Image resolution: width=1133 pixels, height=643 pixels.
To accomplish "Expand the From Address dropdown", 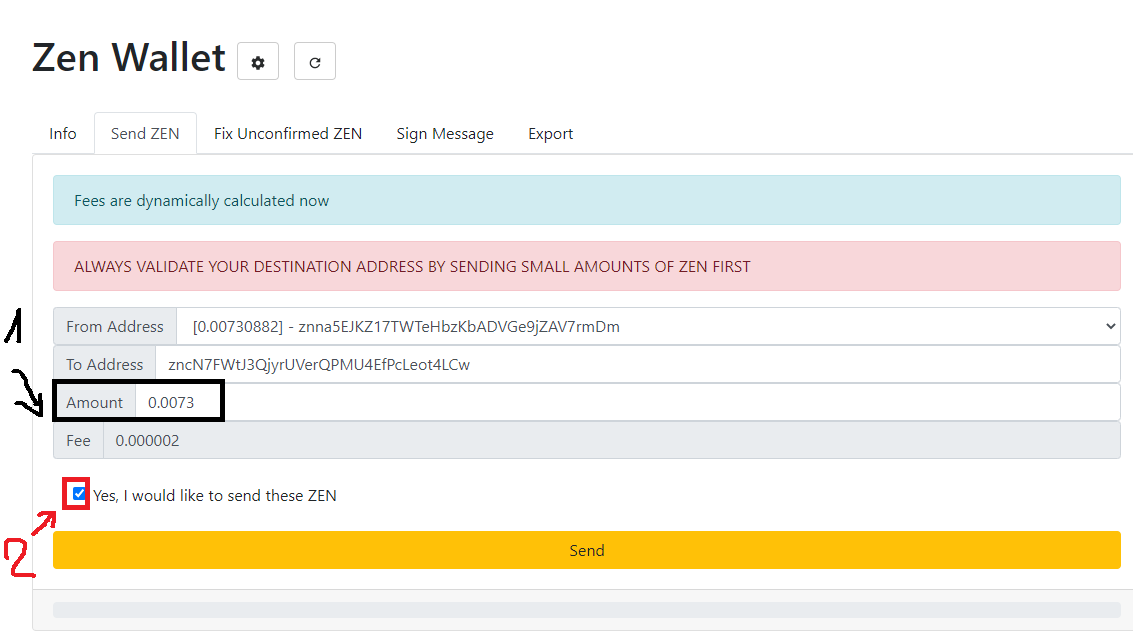I will pos(648,327).
